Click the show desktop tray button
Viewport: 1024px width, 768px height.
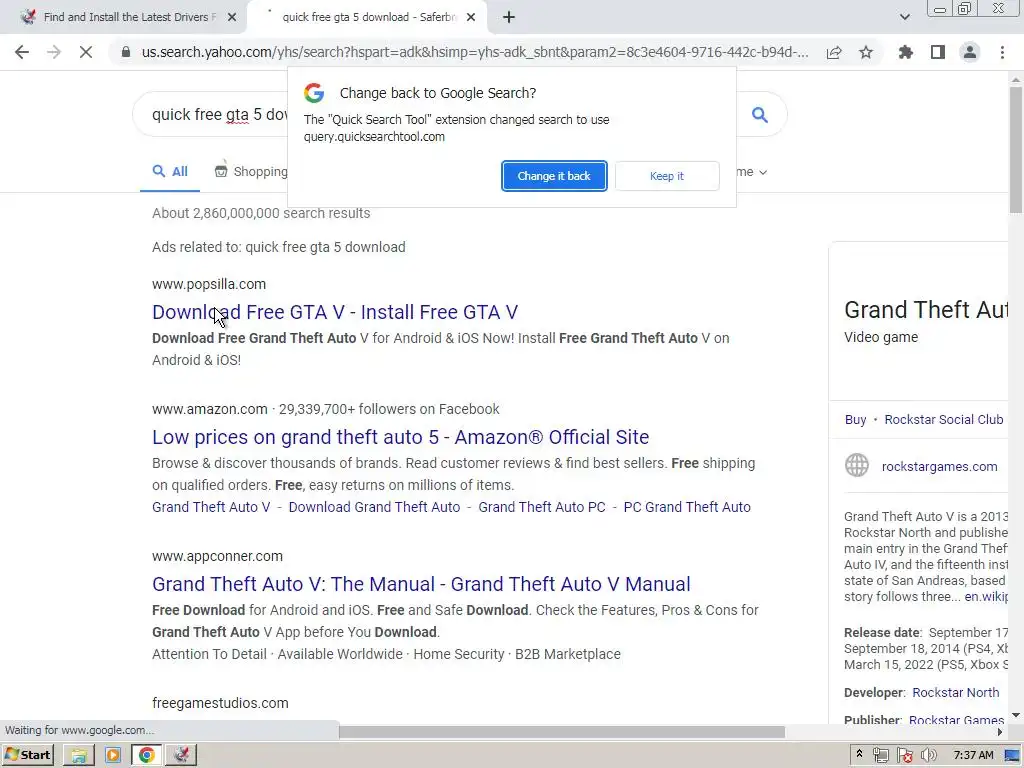point(1012,756)
